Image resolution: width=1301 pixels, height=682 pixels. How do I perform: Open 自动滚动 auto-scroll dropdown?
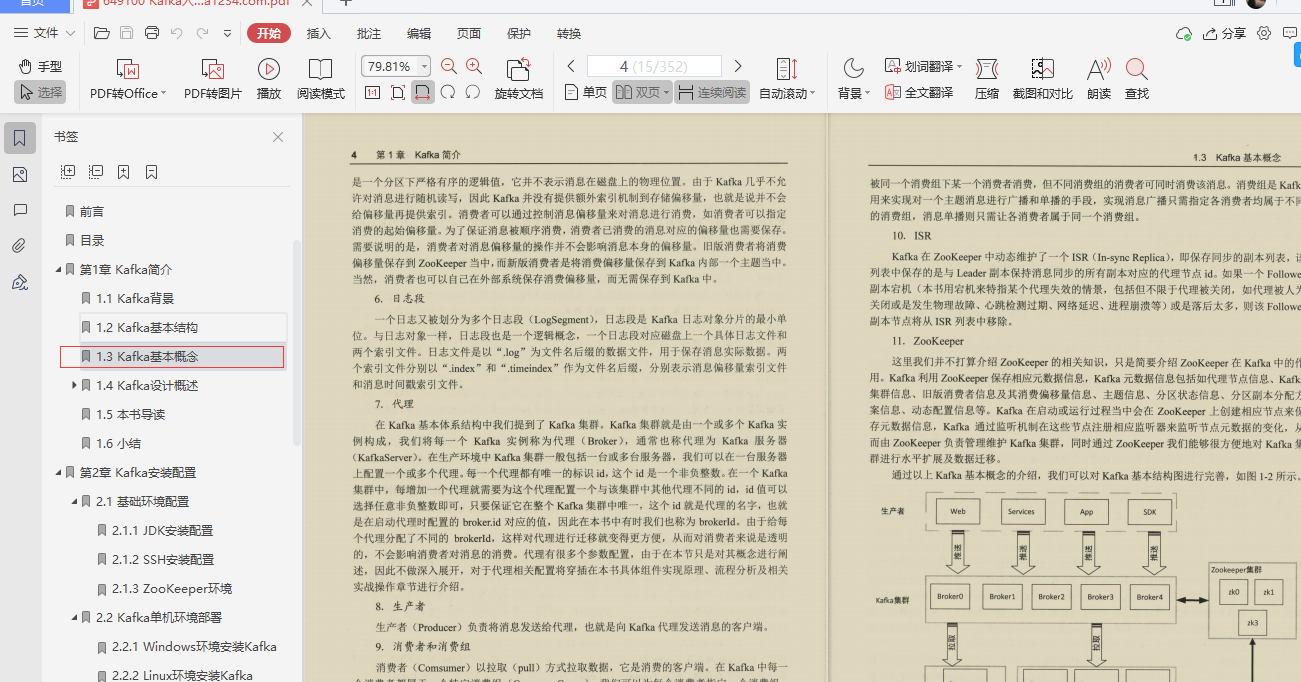[x=787, y=79]
